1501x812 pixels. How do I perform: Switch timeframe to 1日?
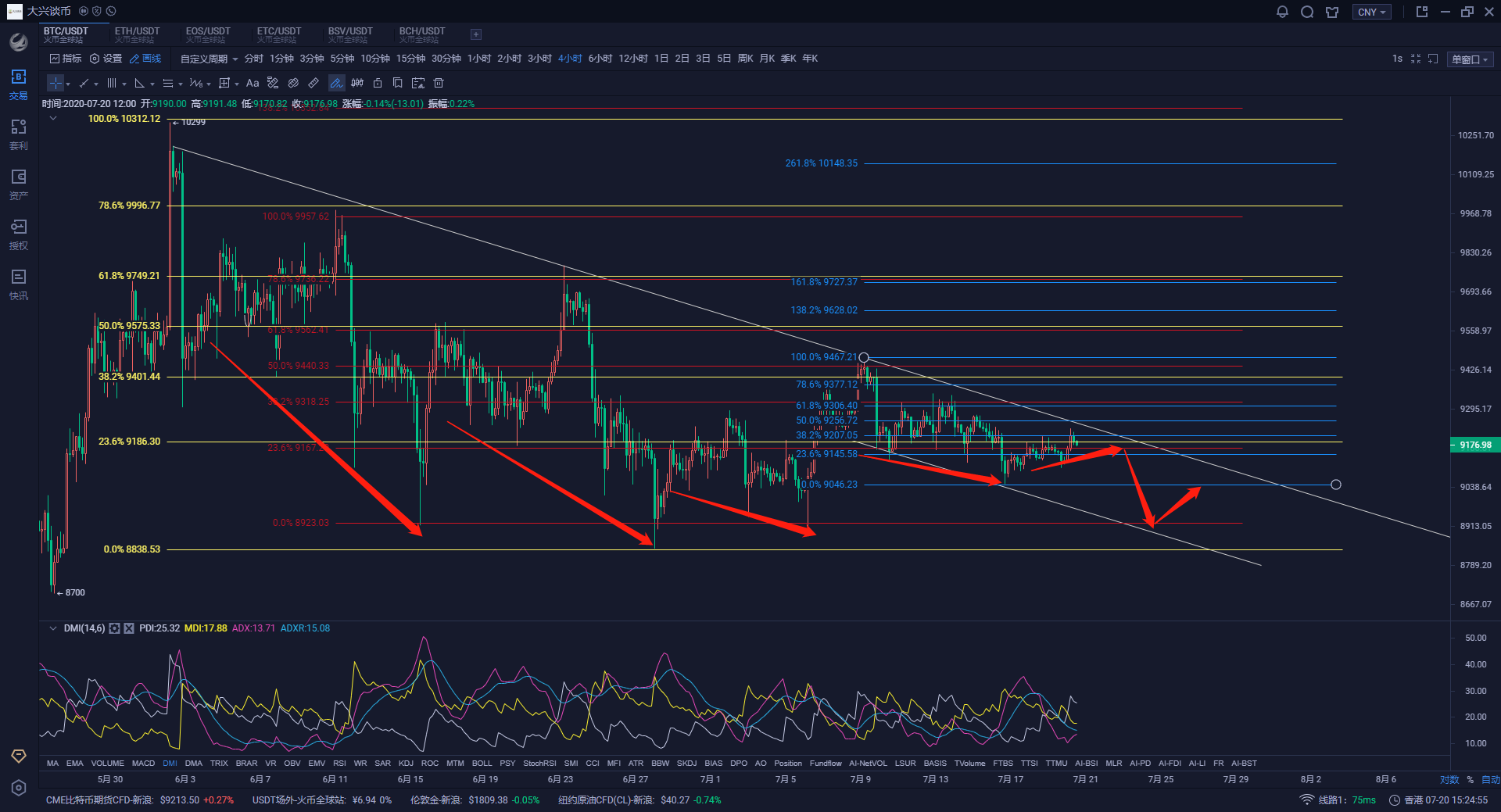click(661, 59)
